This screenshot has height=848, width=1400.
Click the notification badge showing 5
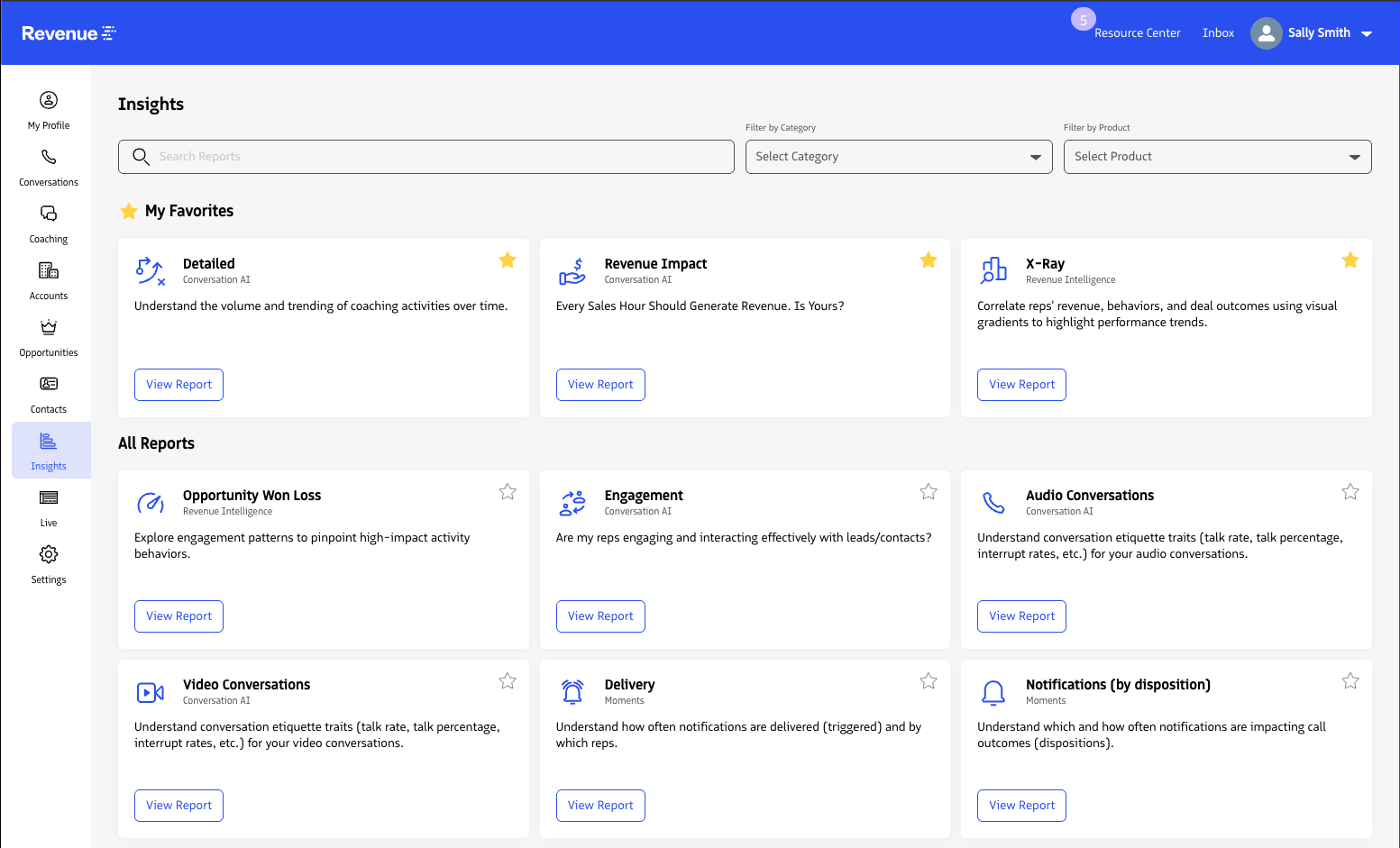coord(1083,19)
